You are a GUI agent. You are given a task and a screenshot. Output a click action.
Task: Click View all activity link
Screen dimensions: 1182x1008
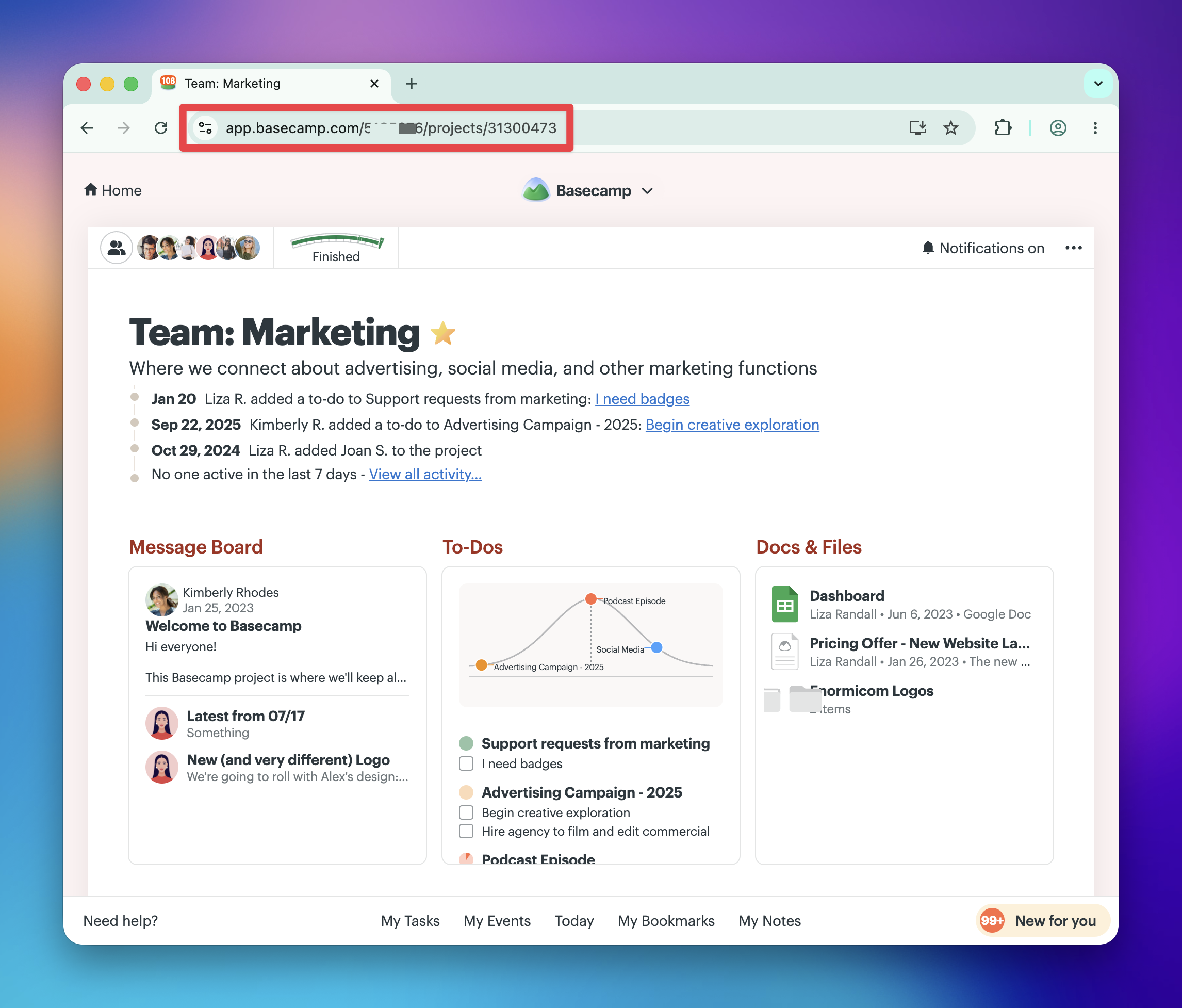click(x=425, y=474)
